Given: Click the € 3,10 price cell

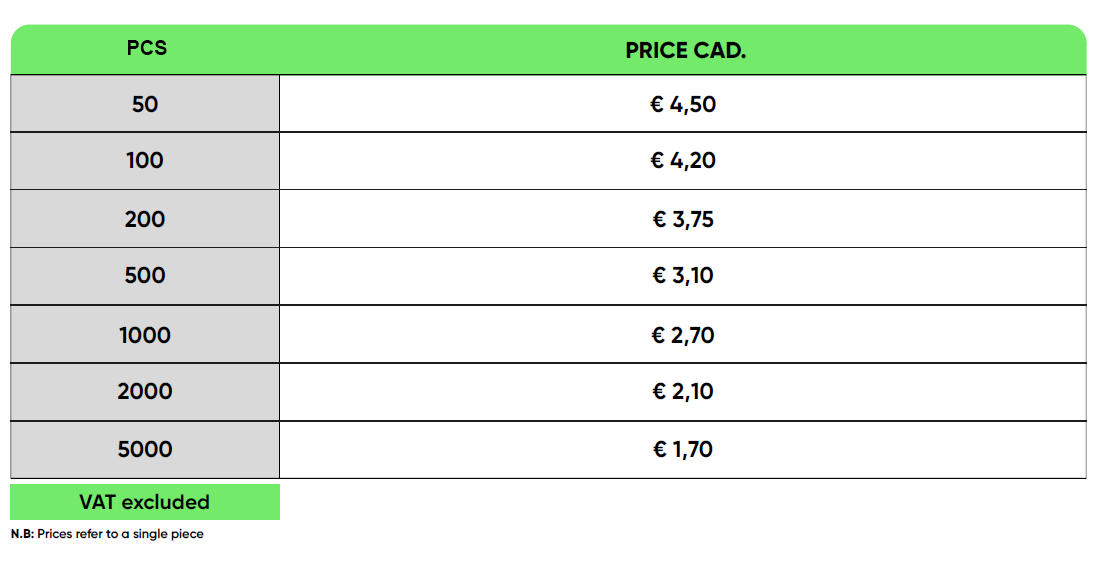Looking at the screenshot, I should (683, 276).
